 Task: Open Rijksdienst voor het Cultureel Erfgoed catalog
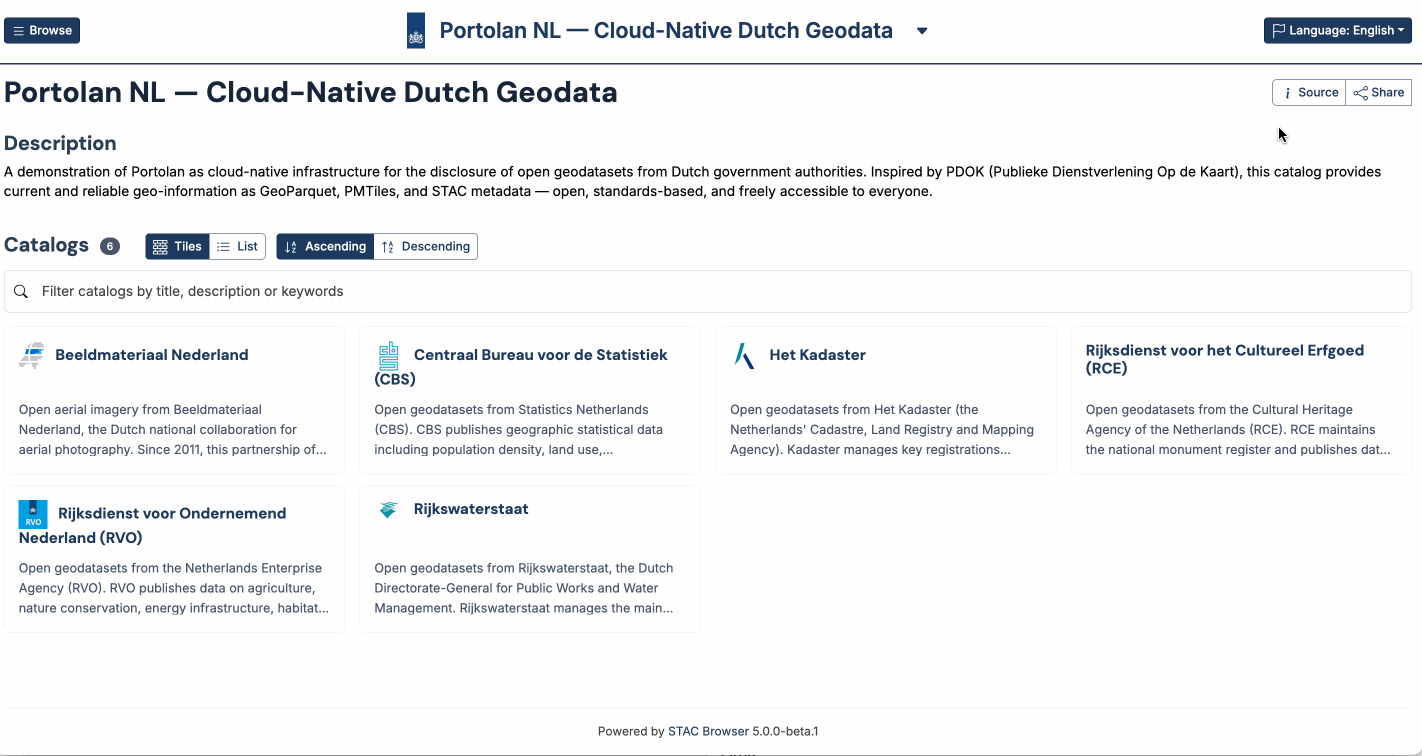point(1225,359)
